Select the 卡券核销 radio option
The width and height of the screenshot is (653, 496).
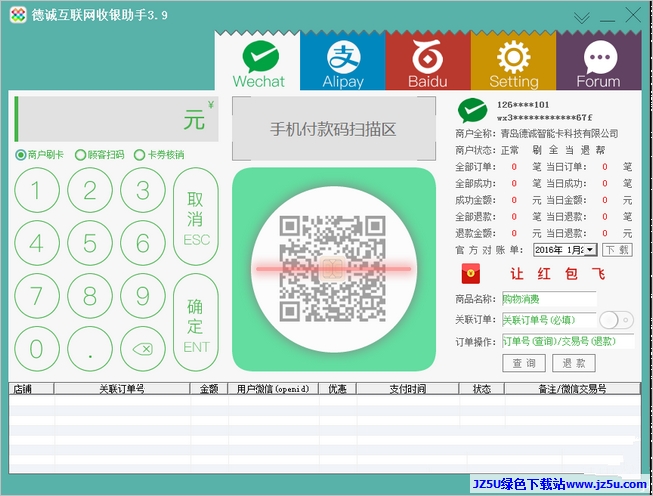pos(159,155)
